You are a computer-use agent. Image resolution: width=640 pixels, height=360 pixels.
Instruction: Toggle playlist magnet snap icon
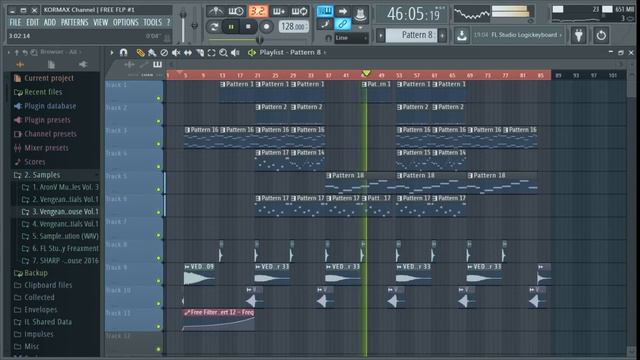pos(123,53)
